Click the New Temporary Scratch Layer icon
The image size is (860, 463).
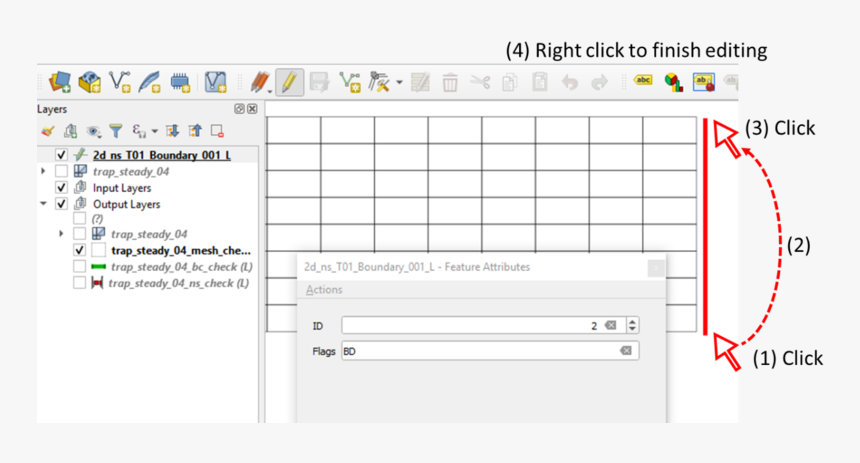coord(179,82)
